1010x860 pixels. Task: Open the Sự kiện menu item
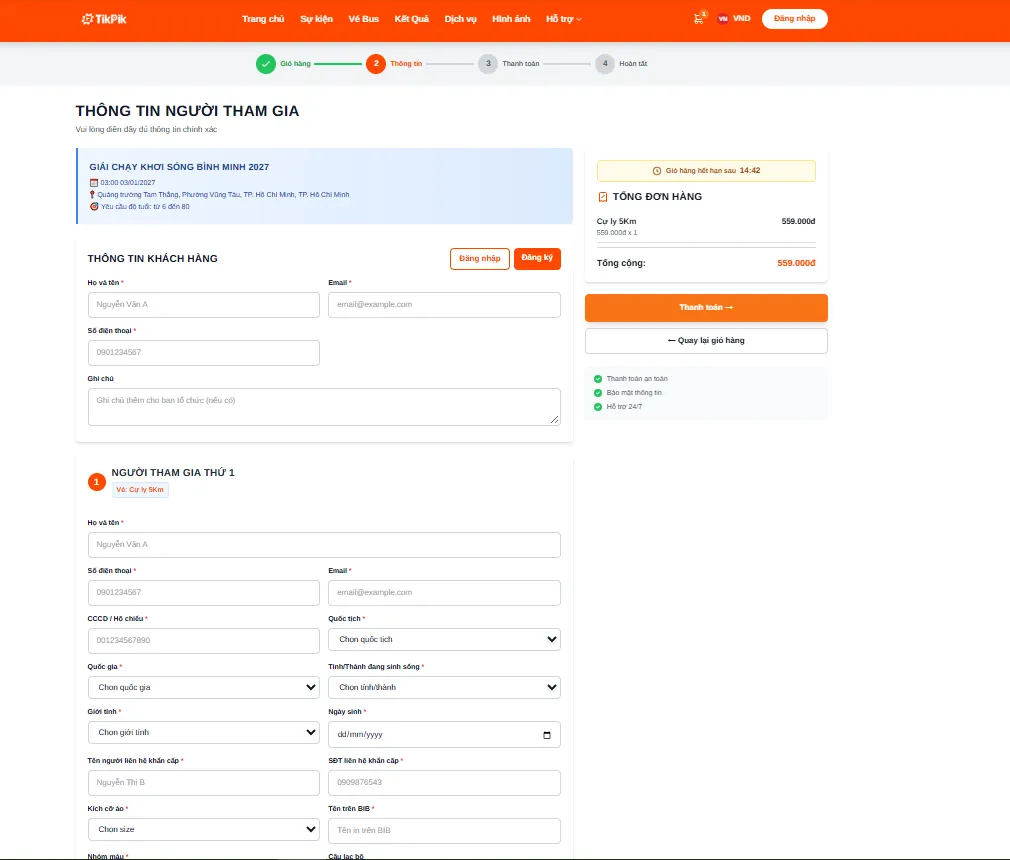tap(316, 19)
